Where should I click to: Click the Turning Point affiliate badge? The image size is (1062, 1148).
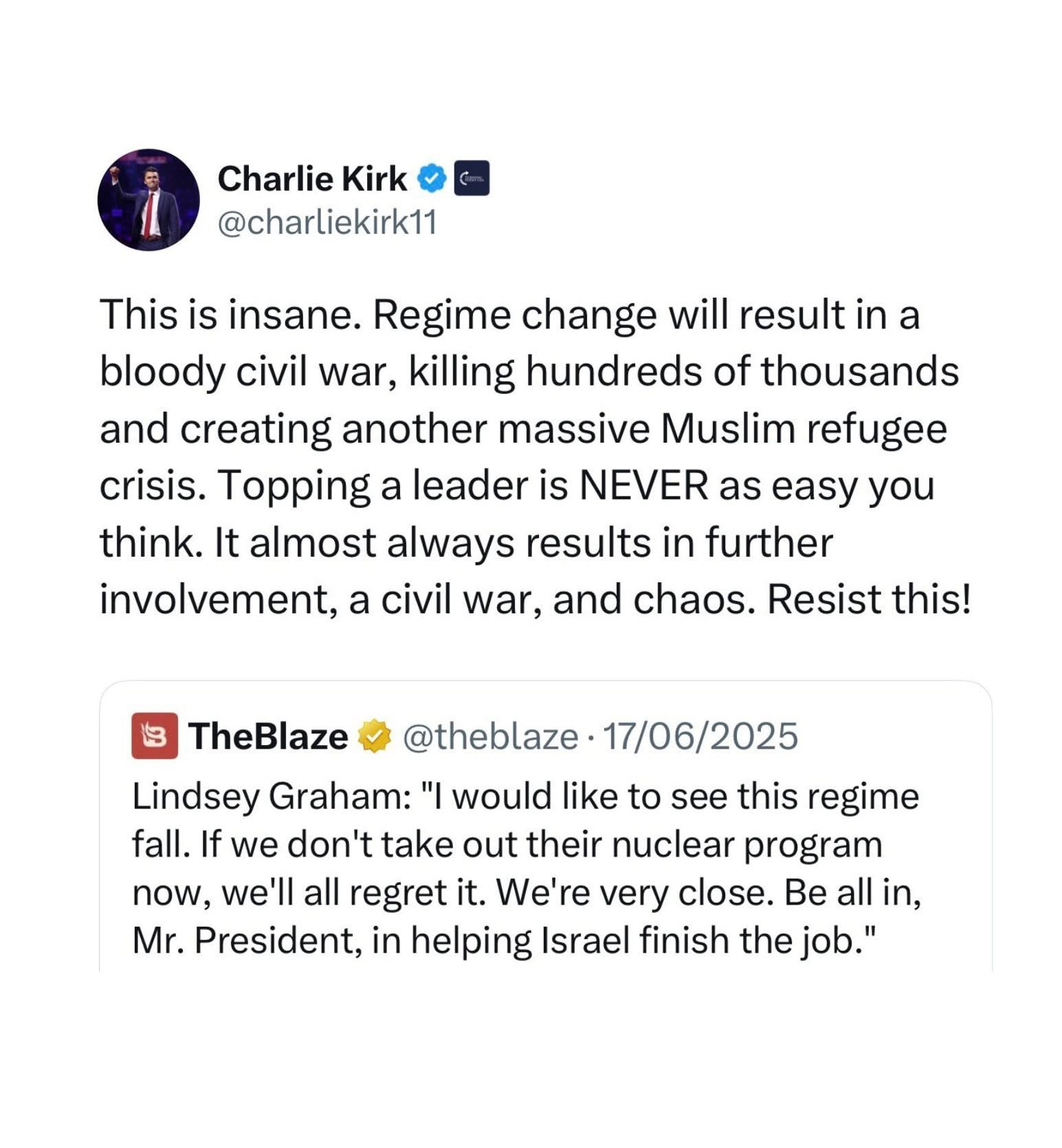(472, 179)
